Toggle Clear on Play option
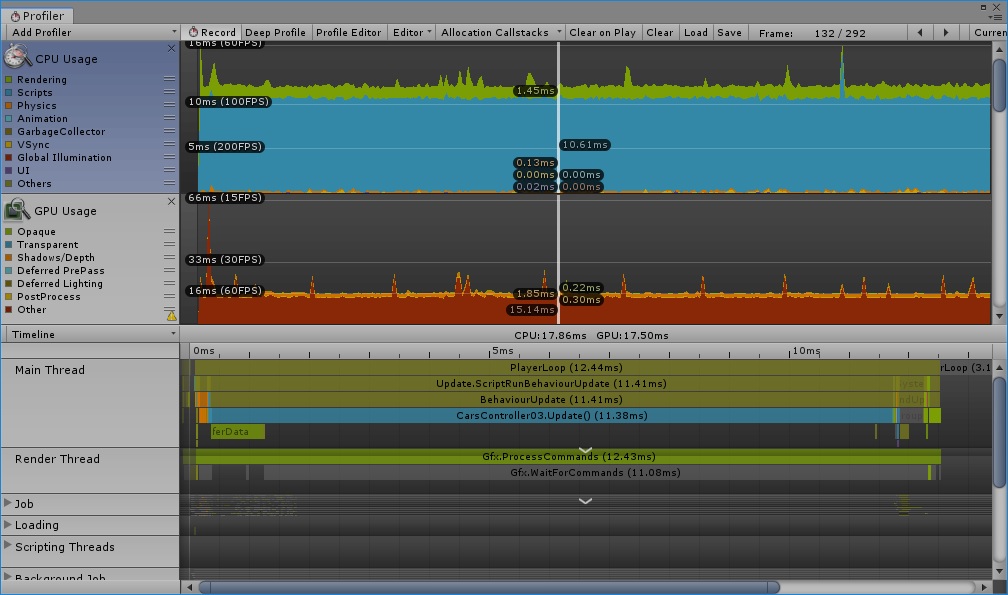1008x595 pixels. (602, 32)
